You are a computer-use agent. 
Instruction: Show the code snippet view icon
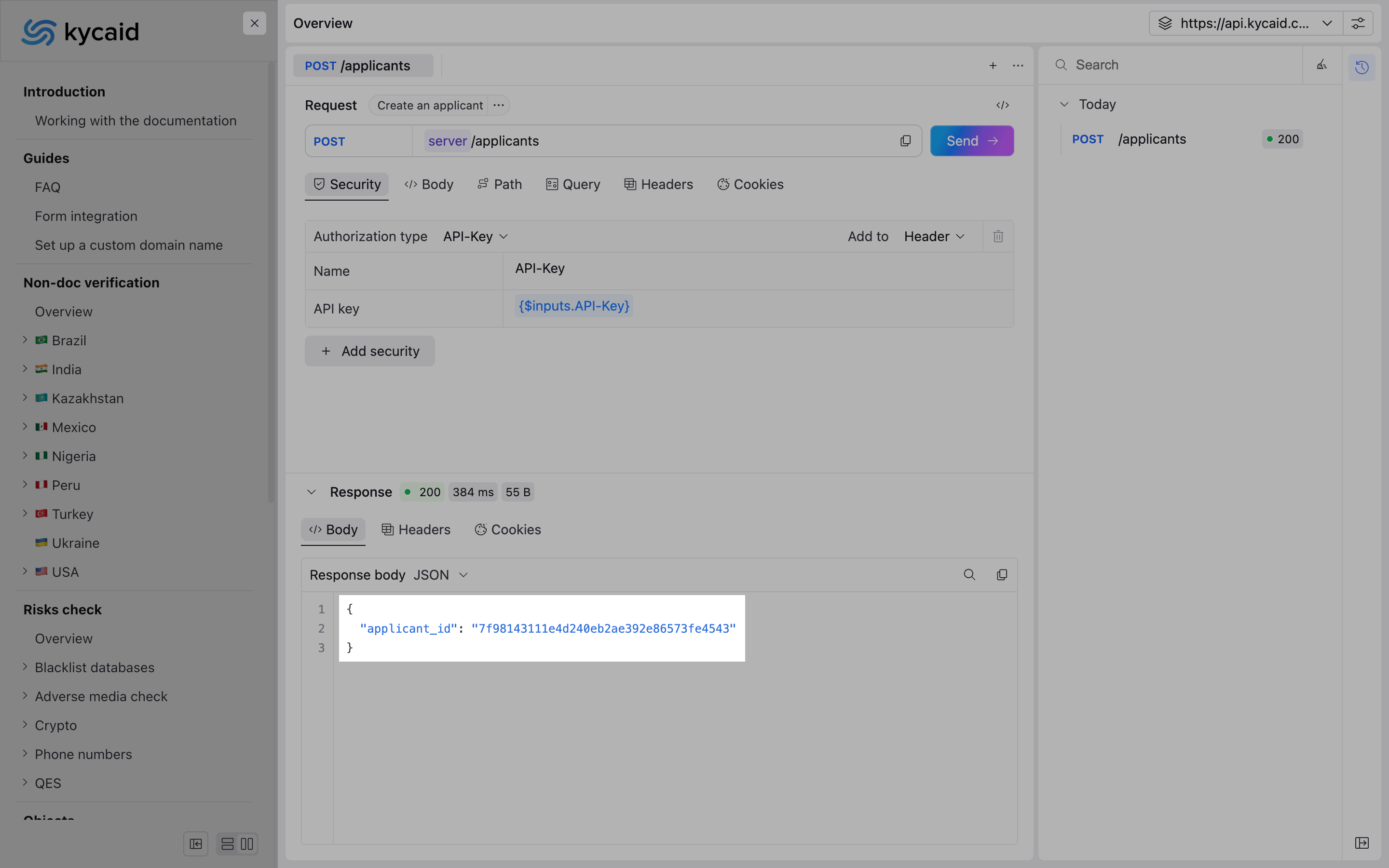tap(1002, 105)
